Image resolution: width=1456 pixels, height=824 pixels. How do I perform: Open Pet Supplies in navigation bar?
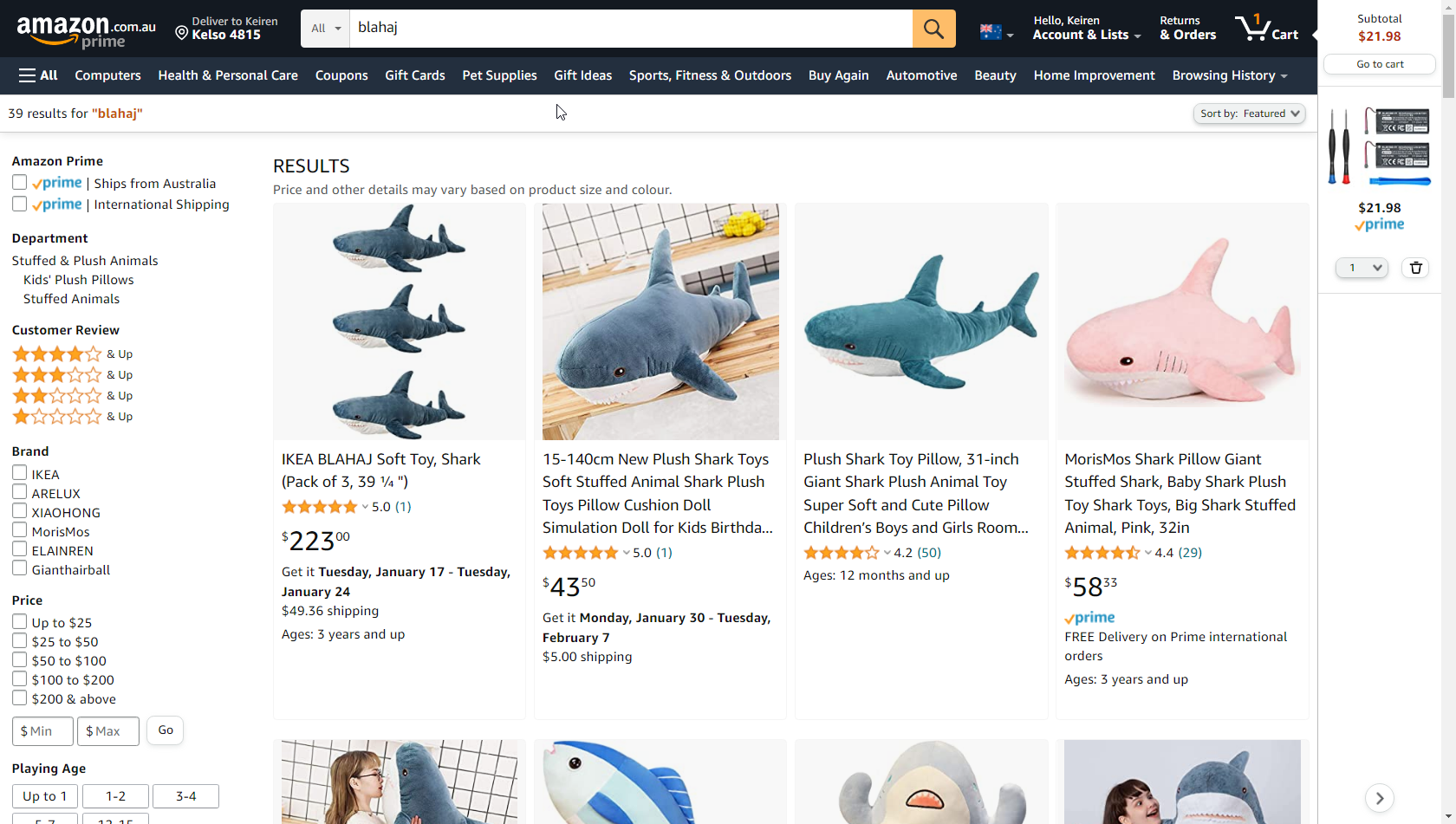coord(499,75)
